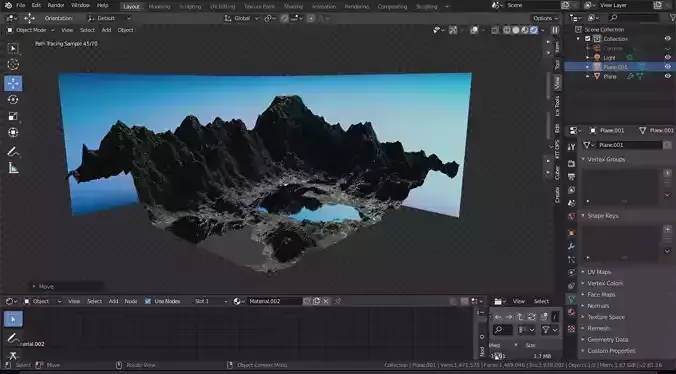Activate the Move tool
The image size is (676, 374).
(13, 83)
